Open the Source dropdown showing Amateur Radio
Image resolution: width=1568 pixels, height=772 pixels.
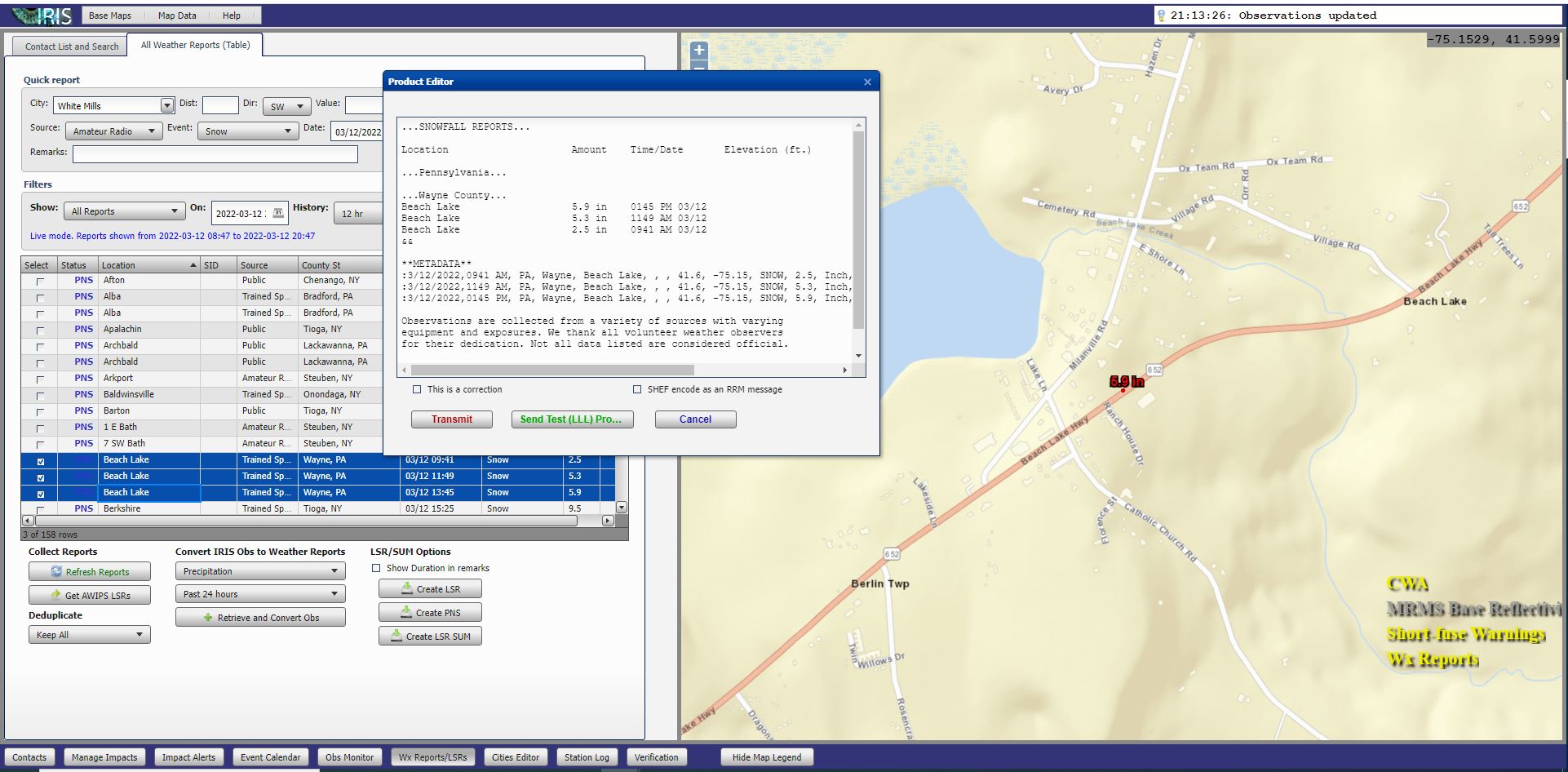pyautogui.click(x=113, y=131)
